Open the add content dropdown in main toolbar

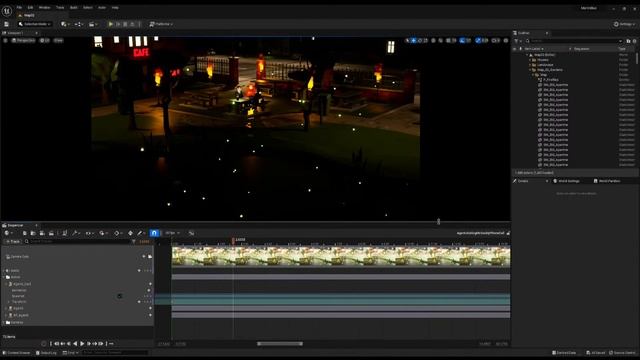coord(65,24)
